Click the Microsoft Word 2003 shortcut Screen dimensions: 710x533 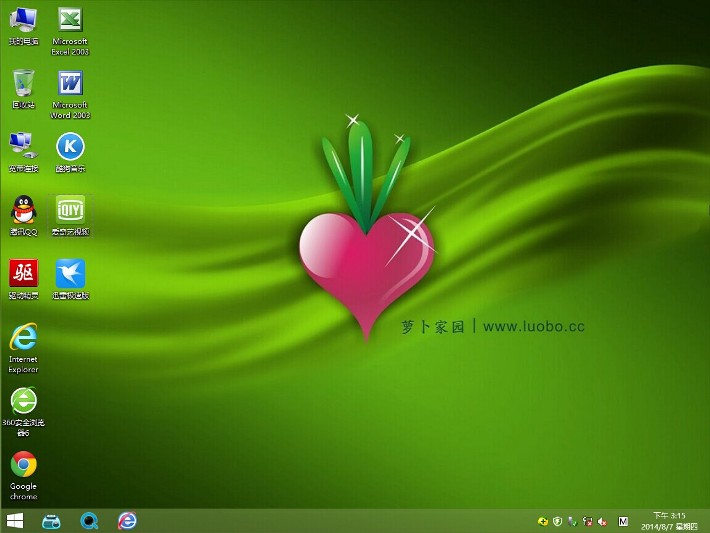click(70, 95)
